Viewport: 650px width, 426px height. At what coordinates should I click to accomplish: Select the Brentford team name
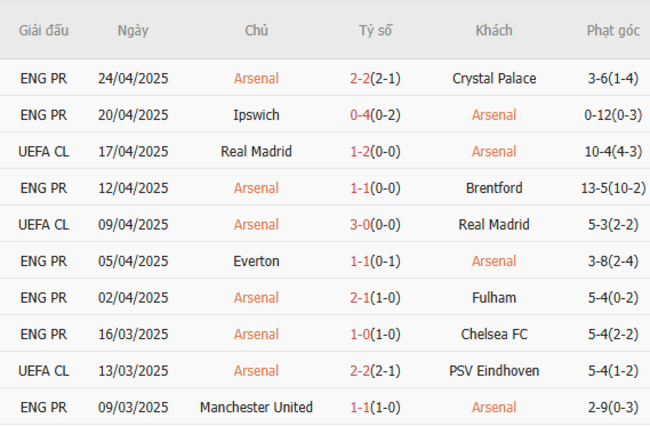point(494,188)
